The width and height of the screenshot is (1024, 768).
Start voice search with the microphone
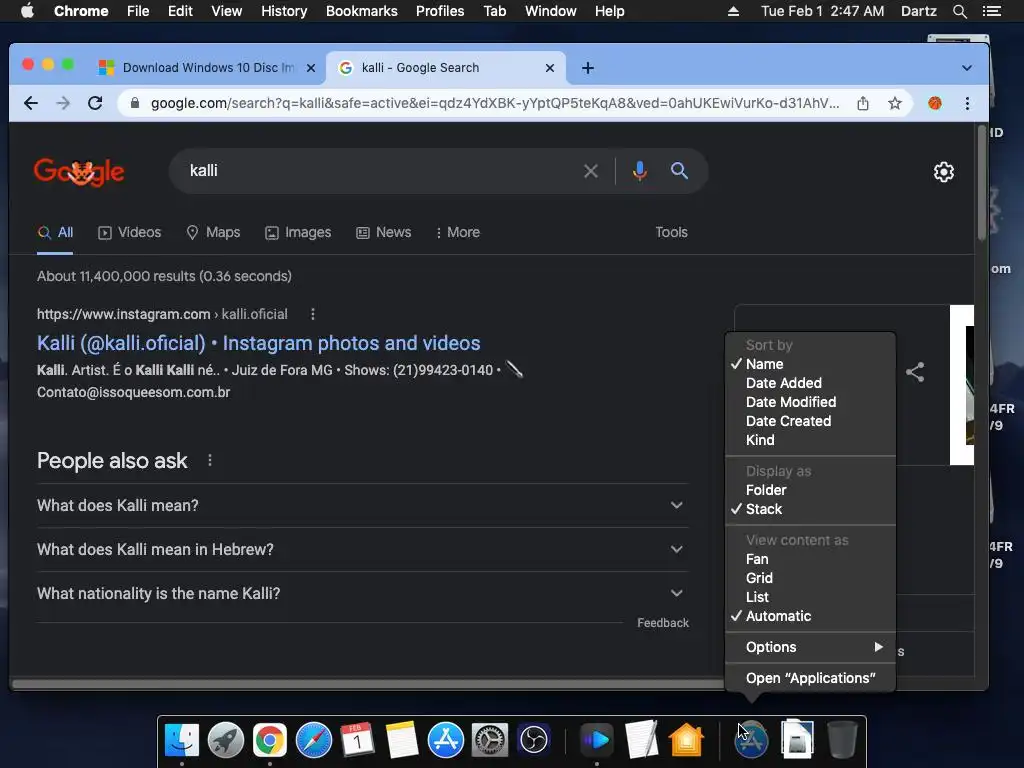640,171
